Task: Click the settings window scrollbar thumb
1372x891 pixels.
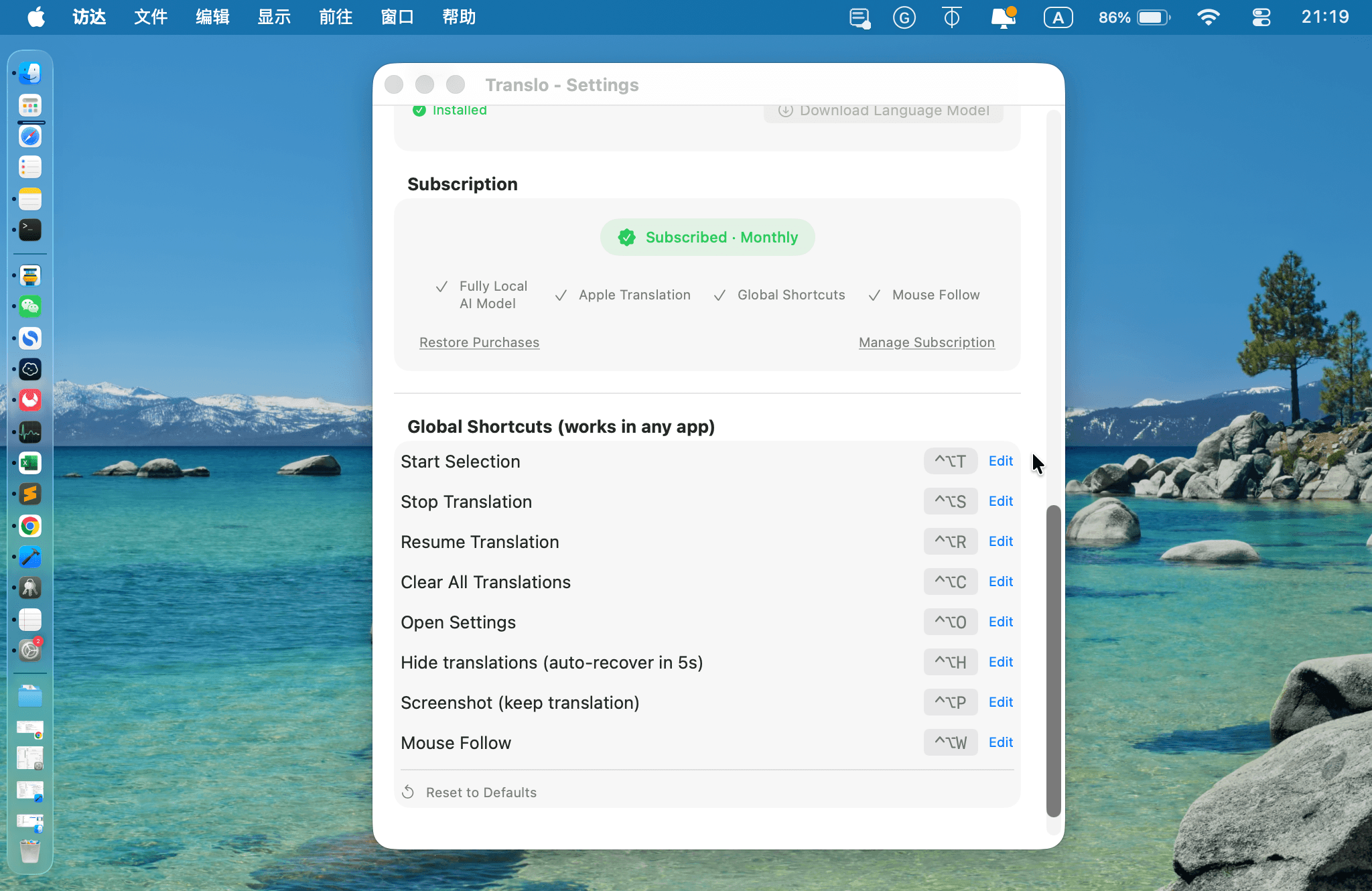Action: point(1054,661)
